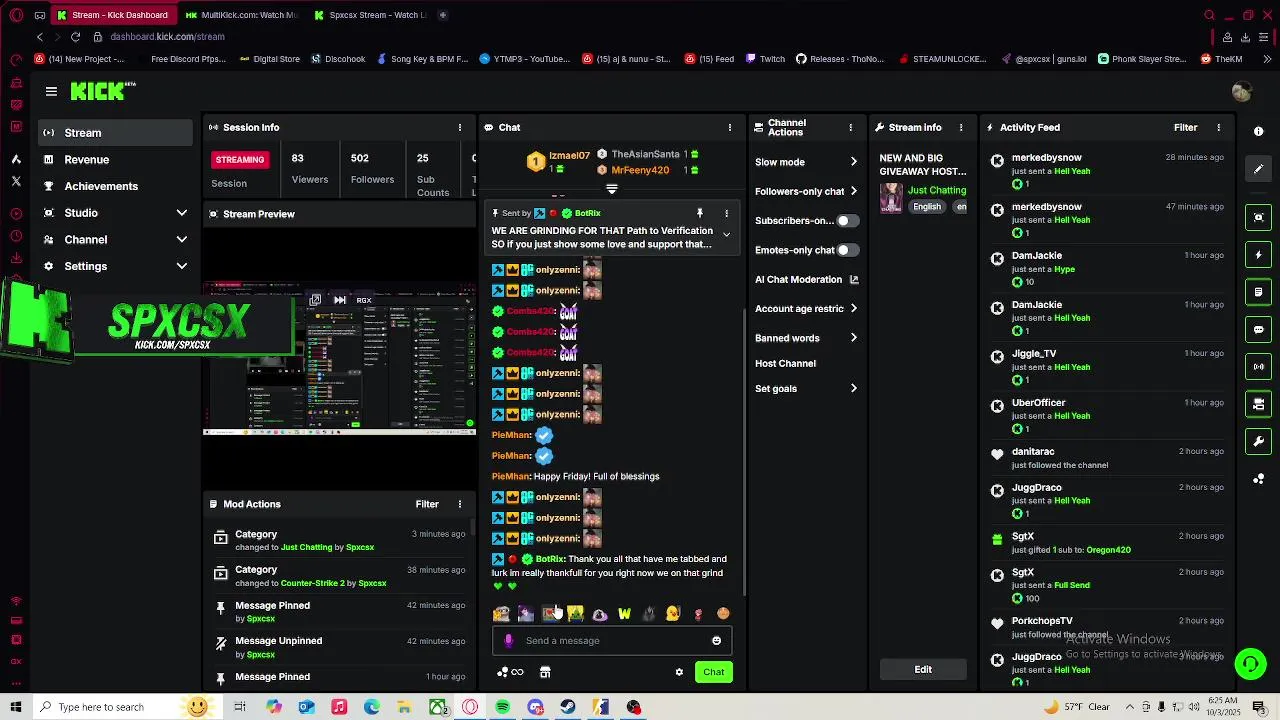Open the emoji picker in message box

pos(716,641)
